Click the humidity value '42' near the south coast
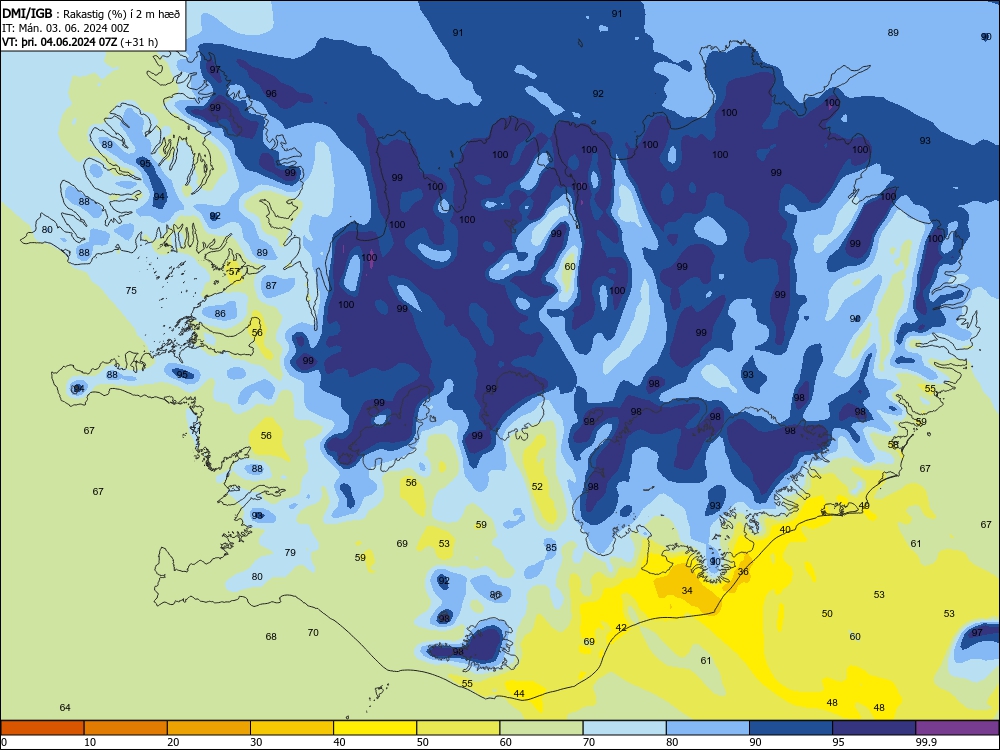The image size is (1000, 750). click(x=621, y=628)
